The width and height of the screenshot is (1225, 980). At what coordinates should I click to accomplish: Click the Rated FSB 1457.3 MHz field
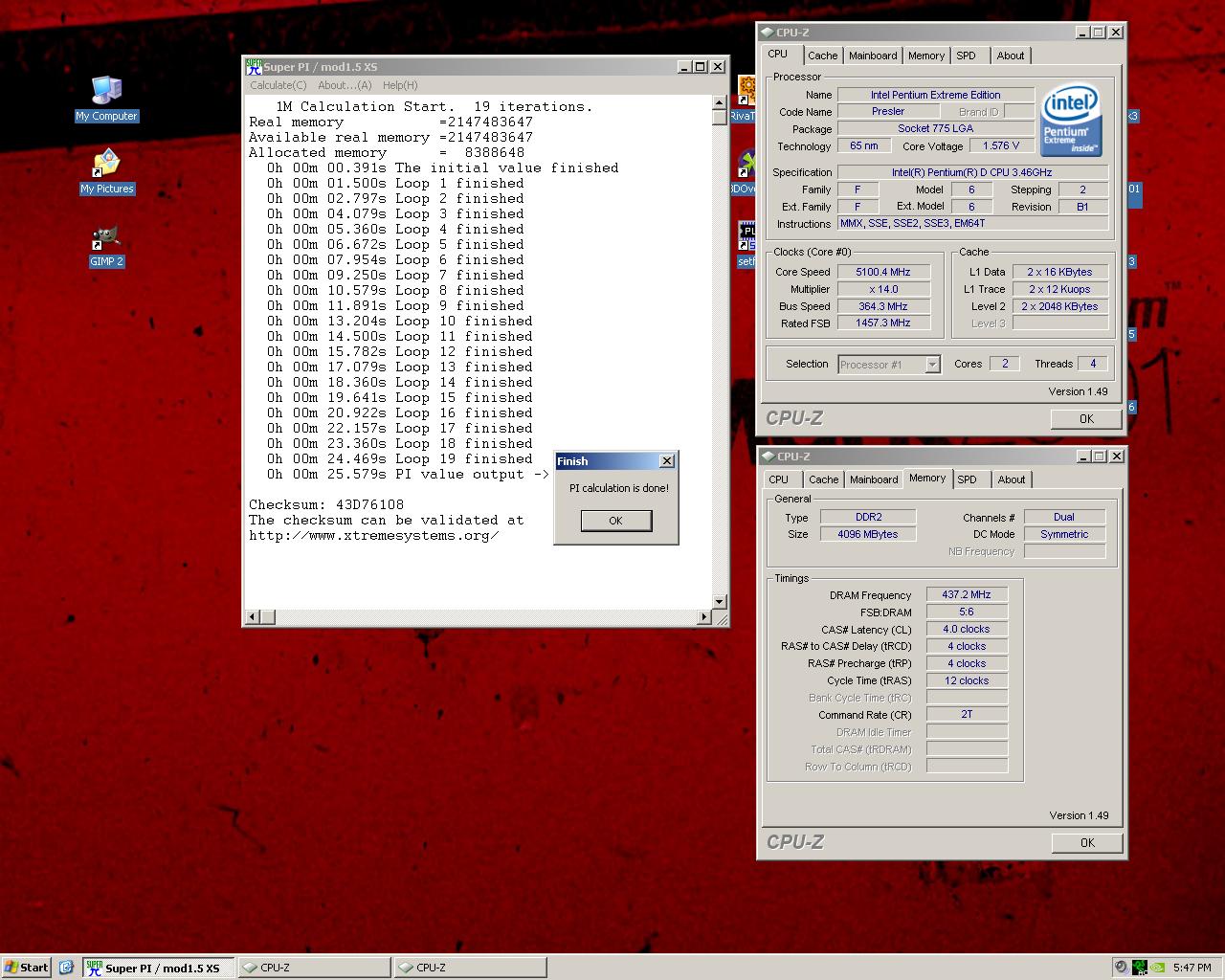882,323
